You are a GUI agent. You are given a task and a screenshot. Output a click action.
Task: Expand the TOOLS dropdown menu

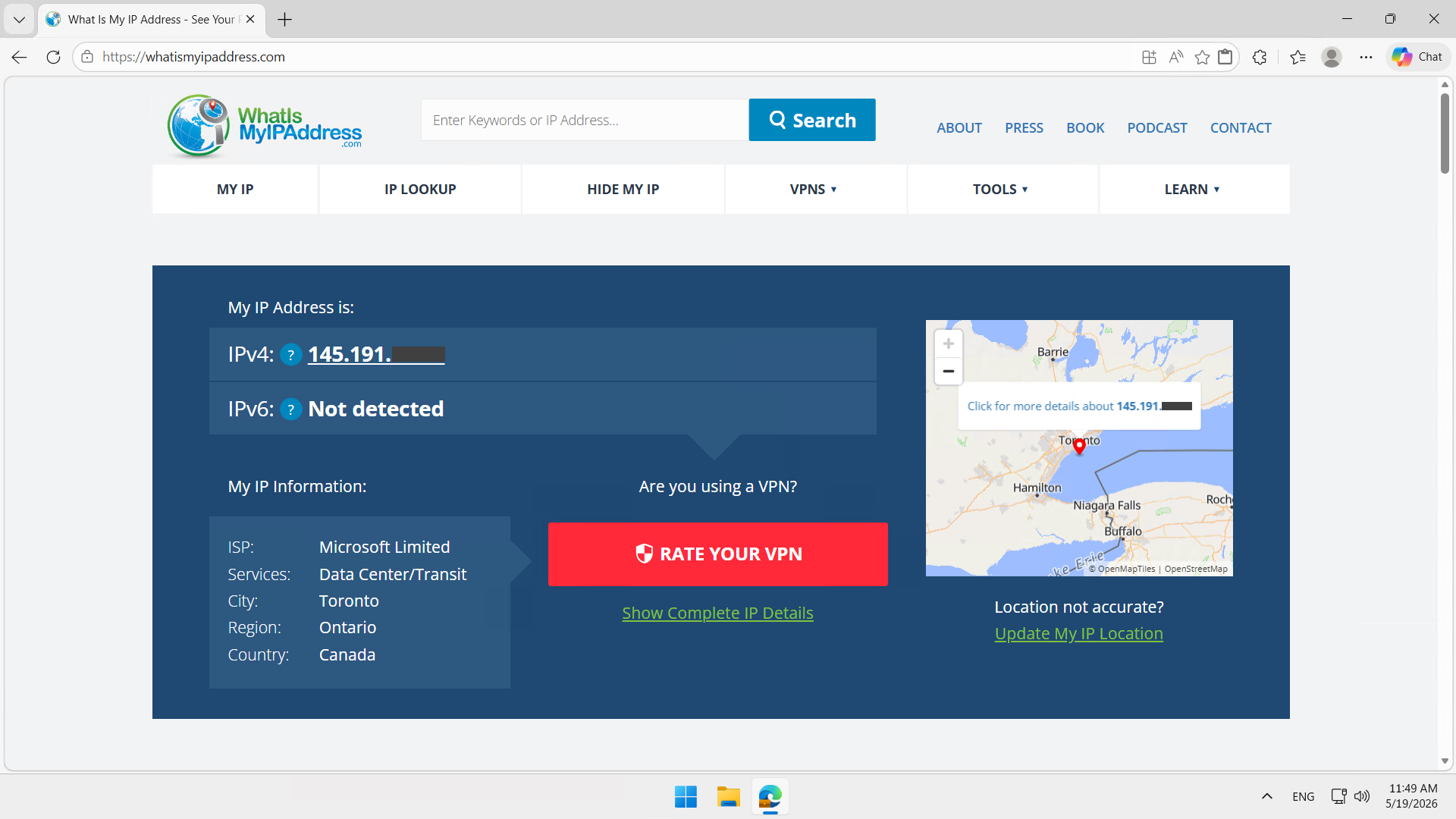tap(1002, 190)
